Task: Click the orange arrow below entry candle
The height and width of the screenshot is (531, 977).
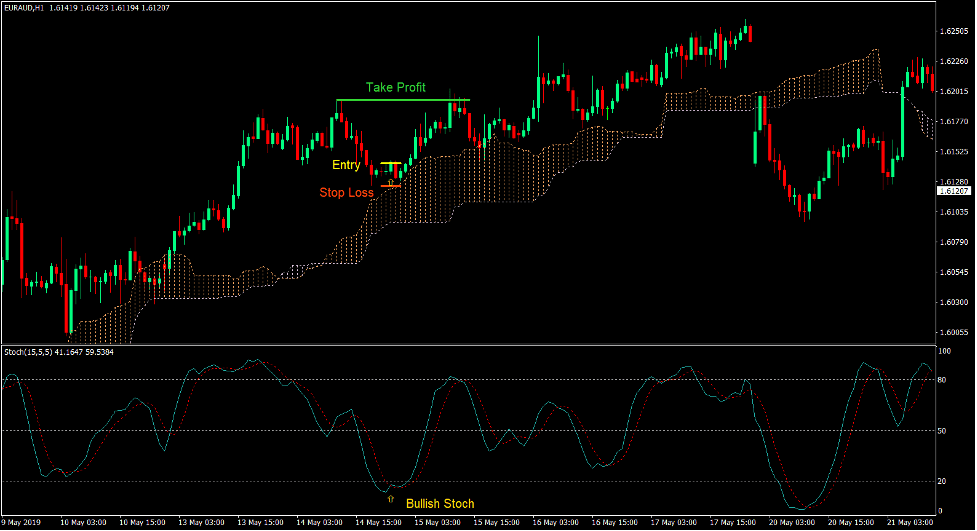Action: tap(391, 182)
